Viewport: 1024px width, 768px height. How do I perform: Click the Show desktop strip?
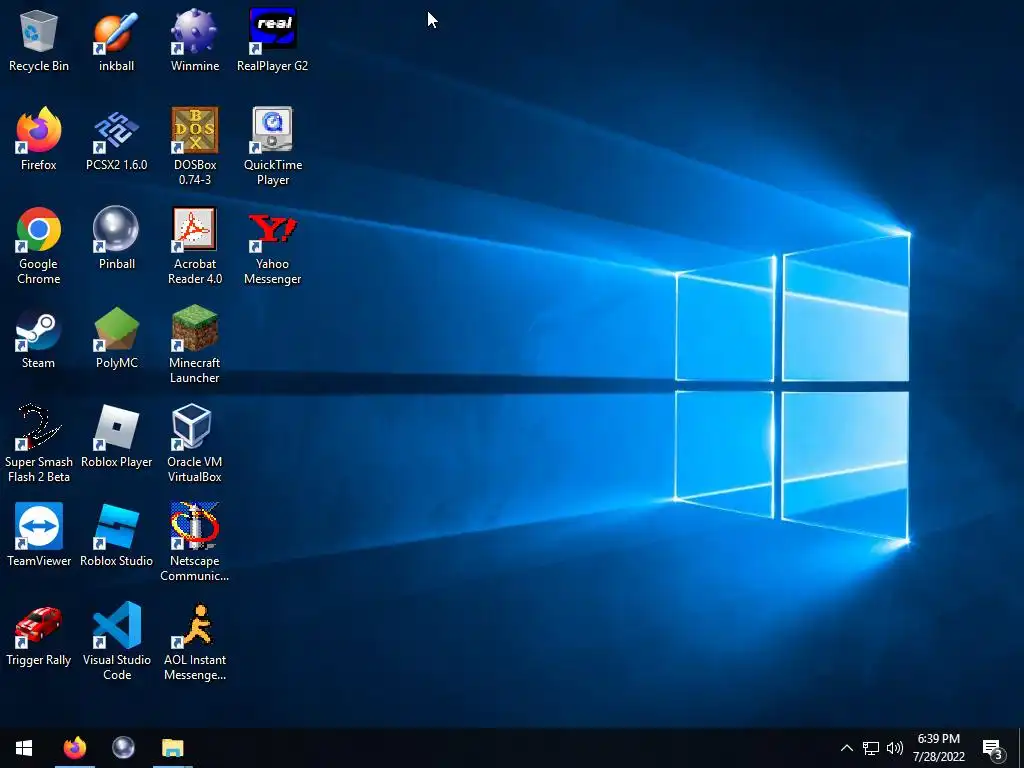point(1021,748)
